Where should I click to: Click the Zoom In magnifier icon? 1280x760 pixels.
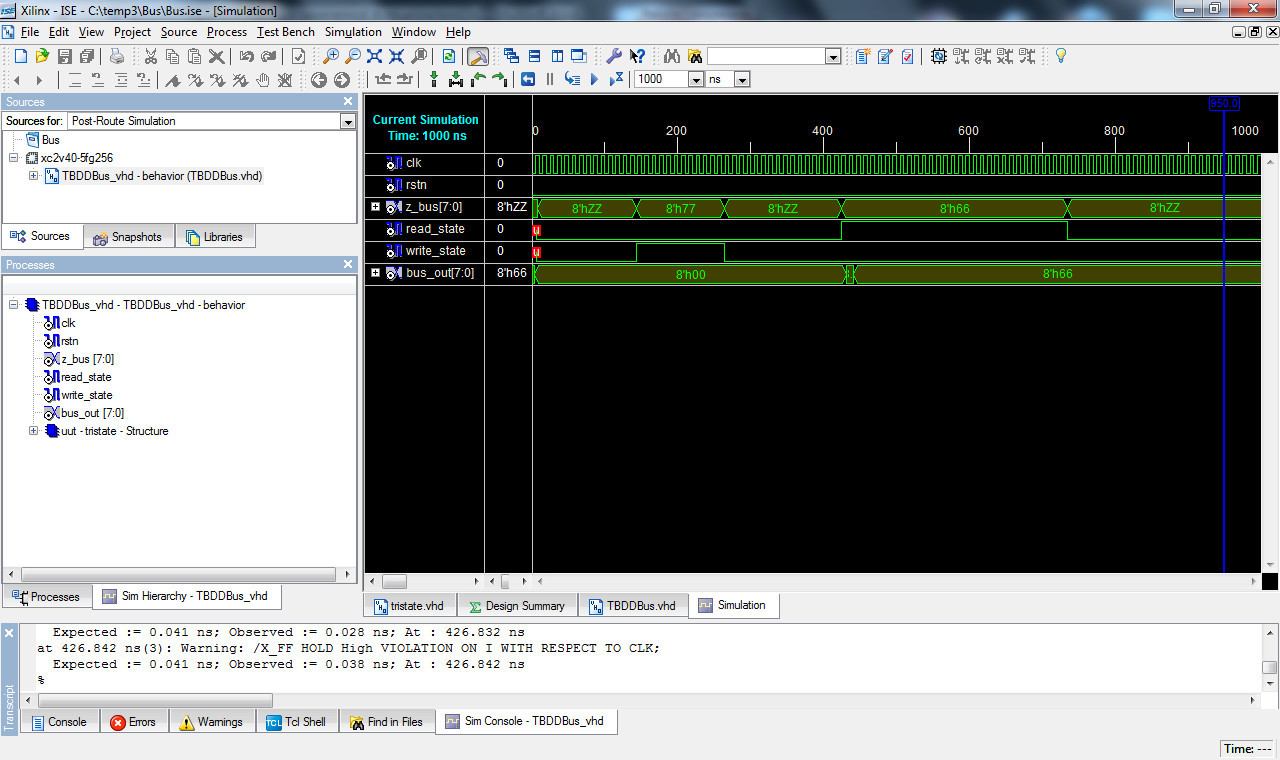pos(331,56)
